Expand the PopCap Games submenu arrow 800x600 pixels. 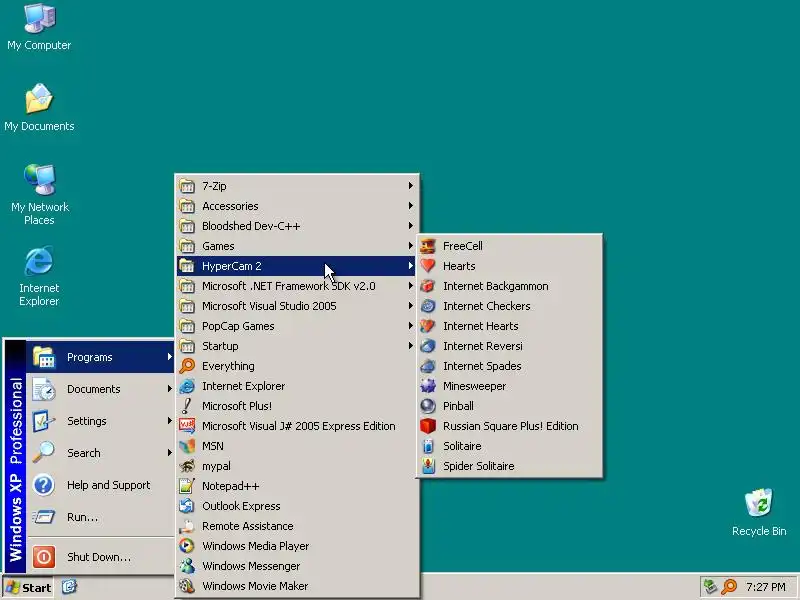point(410,326)
